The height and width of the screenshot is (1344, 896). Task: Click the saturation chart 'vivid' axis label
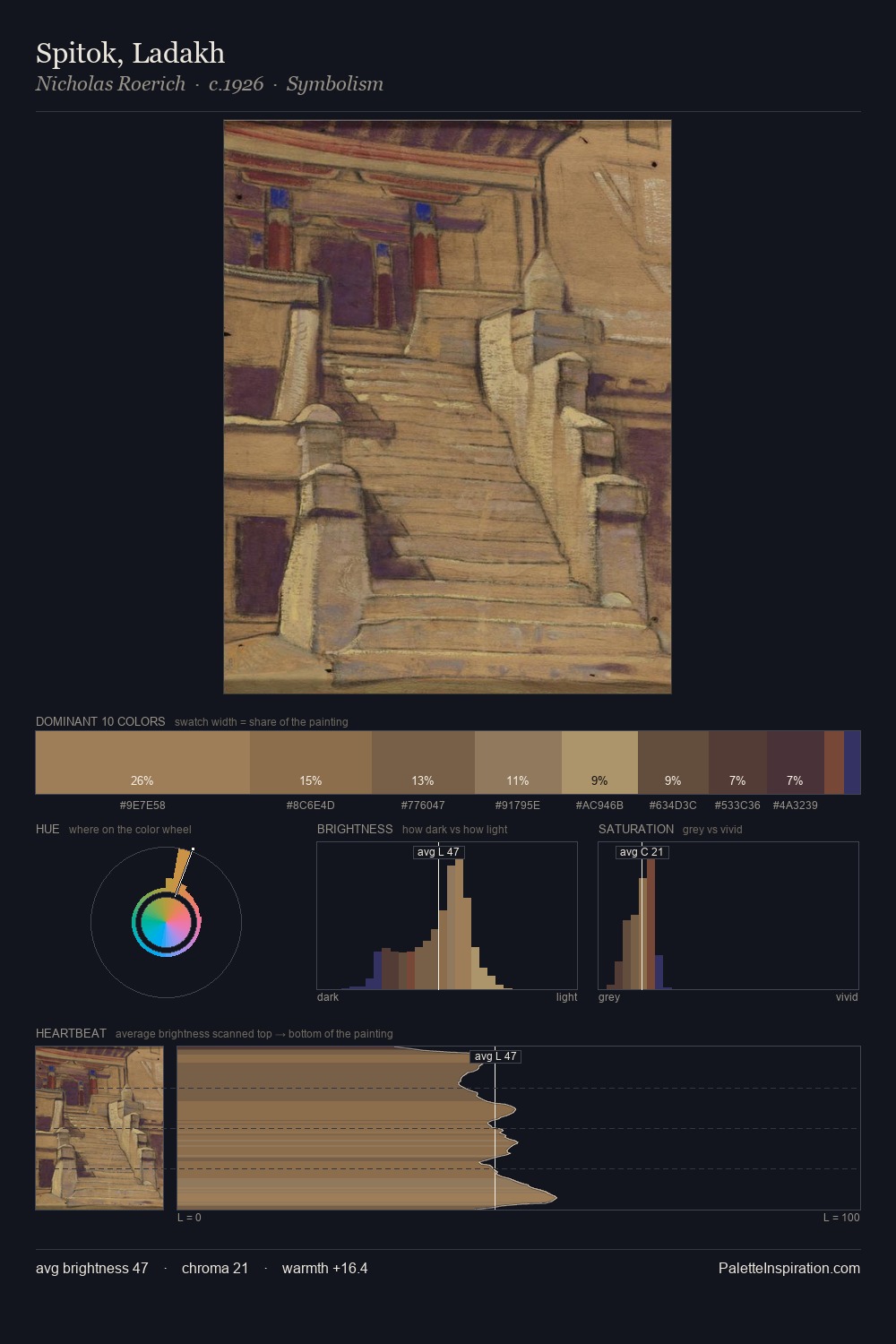coord(847,996)
